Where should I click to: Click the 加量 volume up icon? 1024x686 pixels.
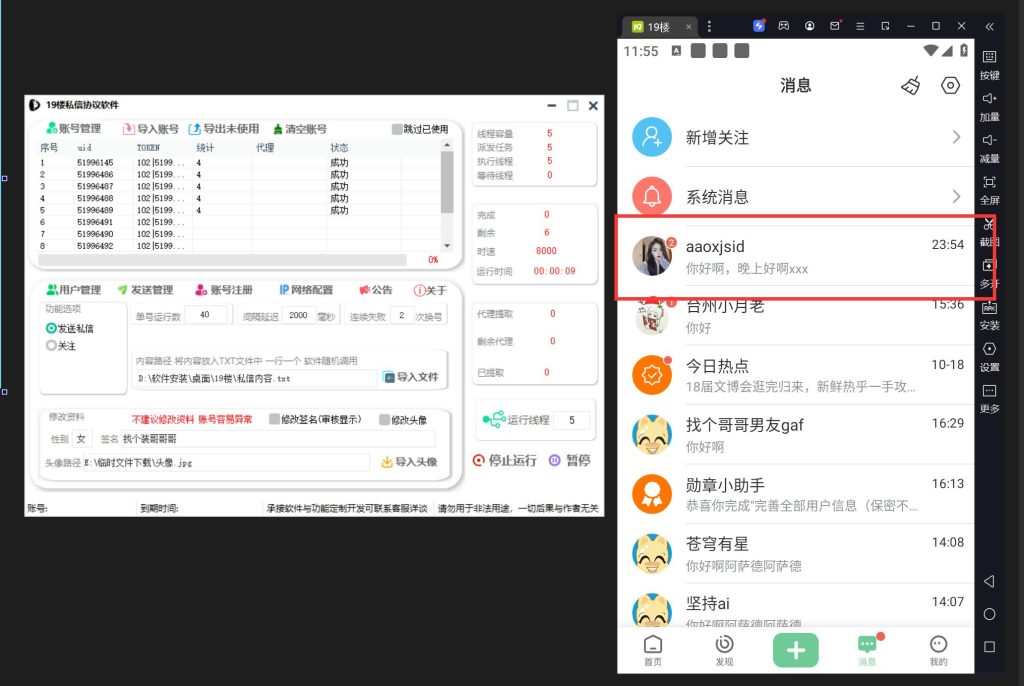point(989,98)
